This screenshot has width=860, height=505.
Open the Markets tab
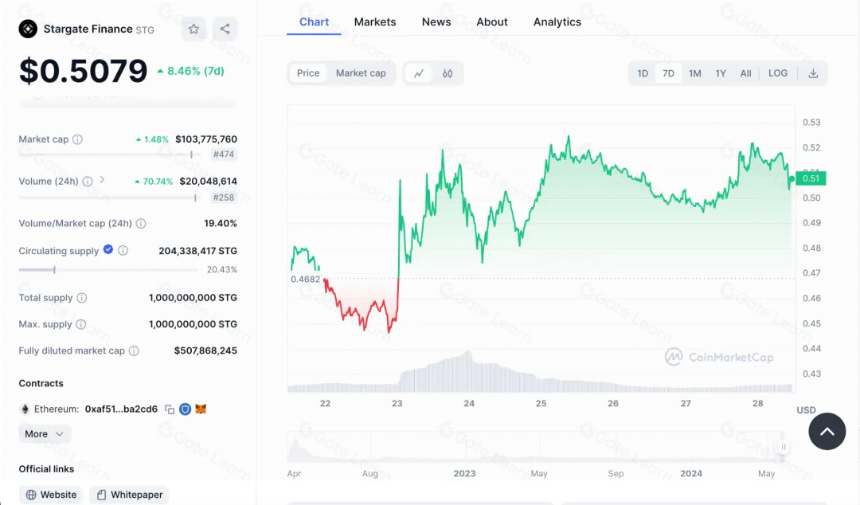(x=375, y=22)
